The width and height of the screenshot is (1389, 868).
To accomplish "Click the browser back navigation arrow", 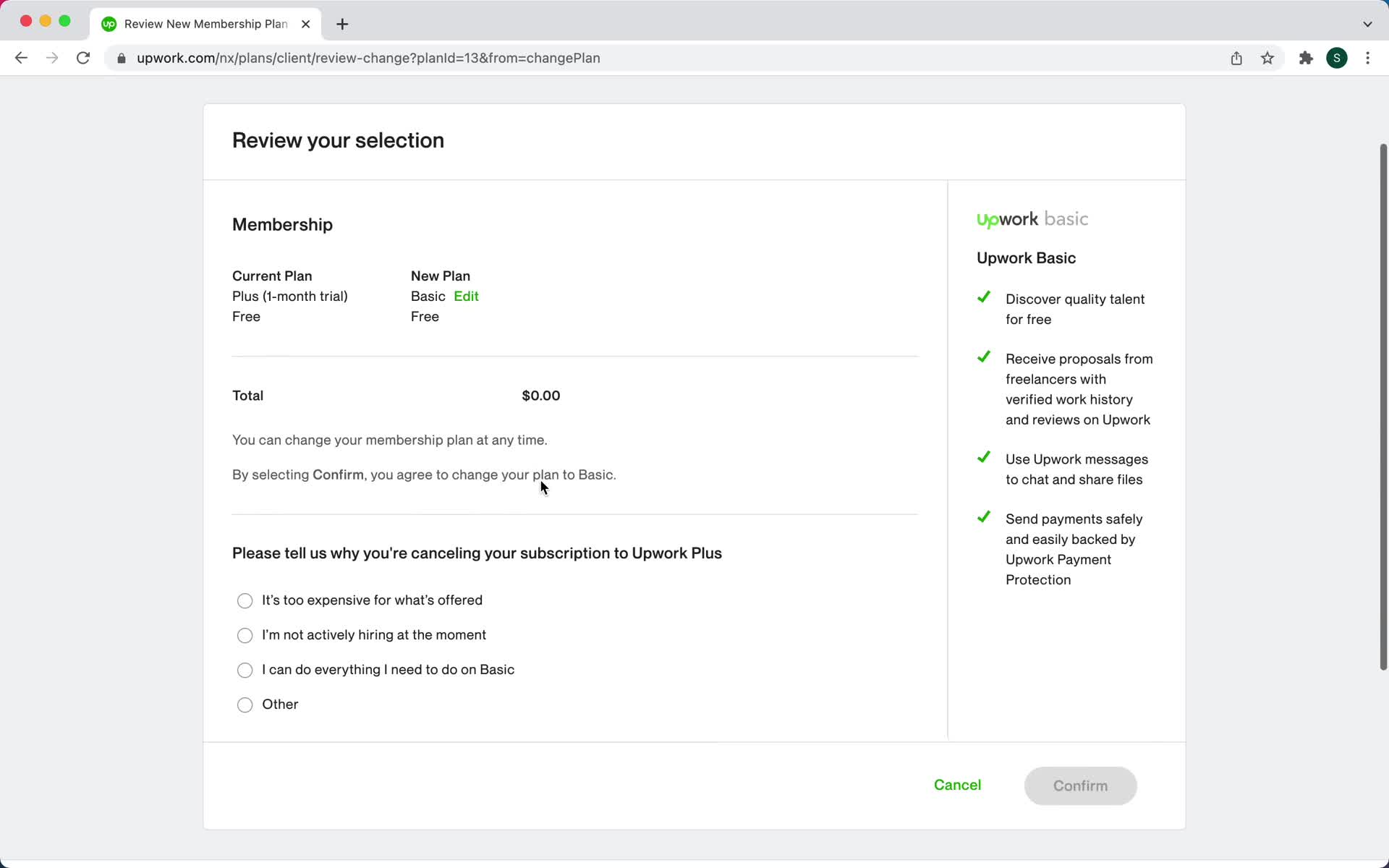I will click(21, 57).
